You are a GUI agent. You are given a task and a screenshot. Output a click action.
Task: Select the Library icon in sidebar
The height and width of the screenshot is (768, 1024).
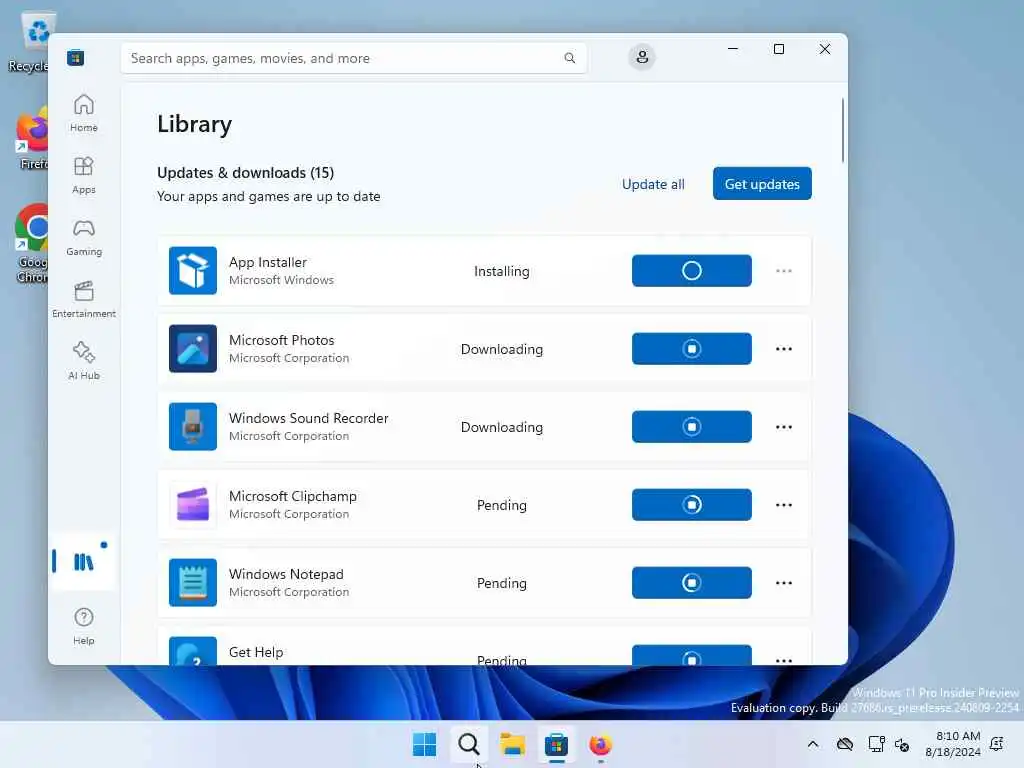click(x=84, y=562)
